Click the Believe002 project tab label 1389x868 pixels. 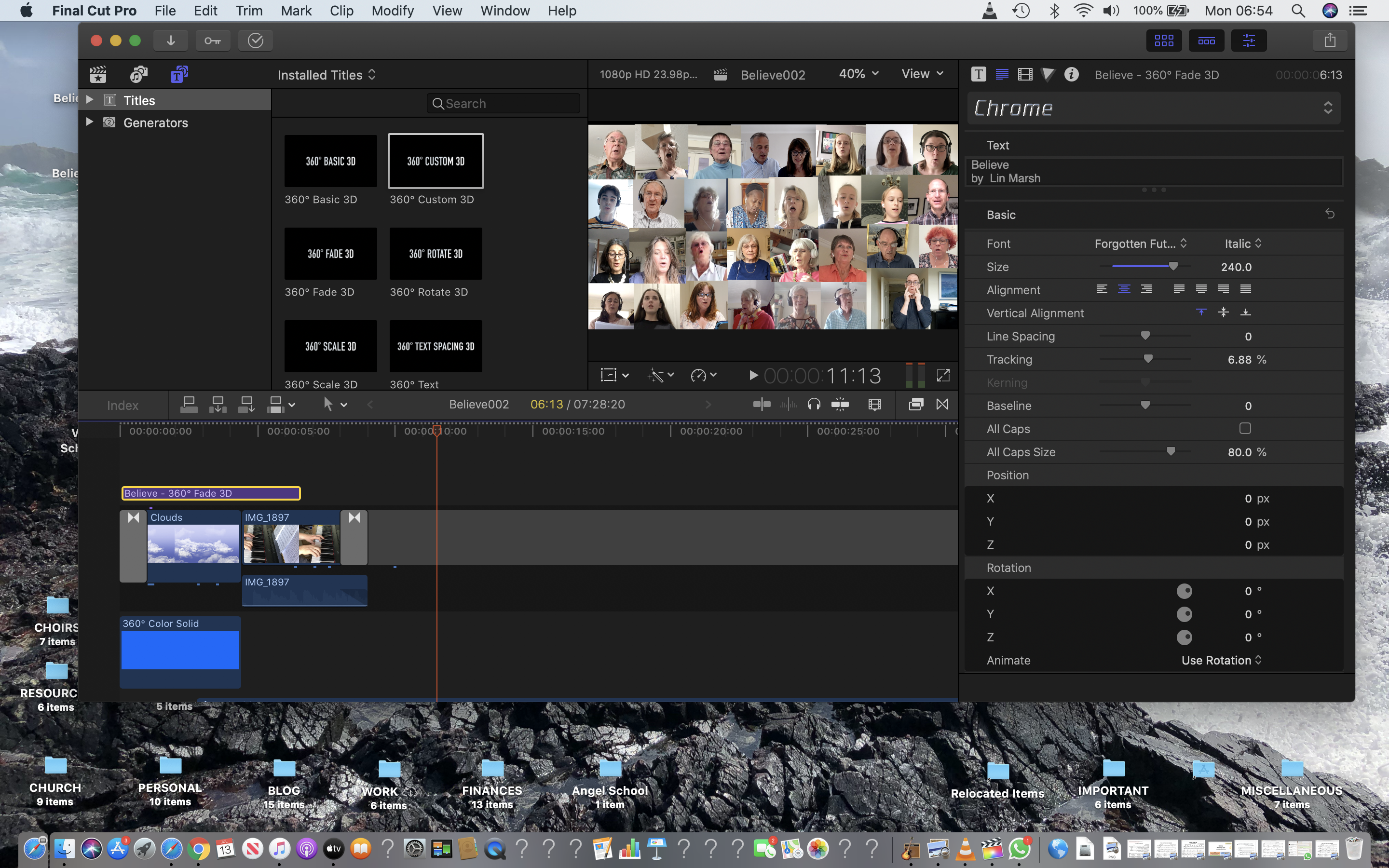click(x=773, y=73)
